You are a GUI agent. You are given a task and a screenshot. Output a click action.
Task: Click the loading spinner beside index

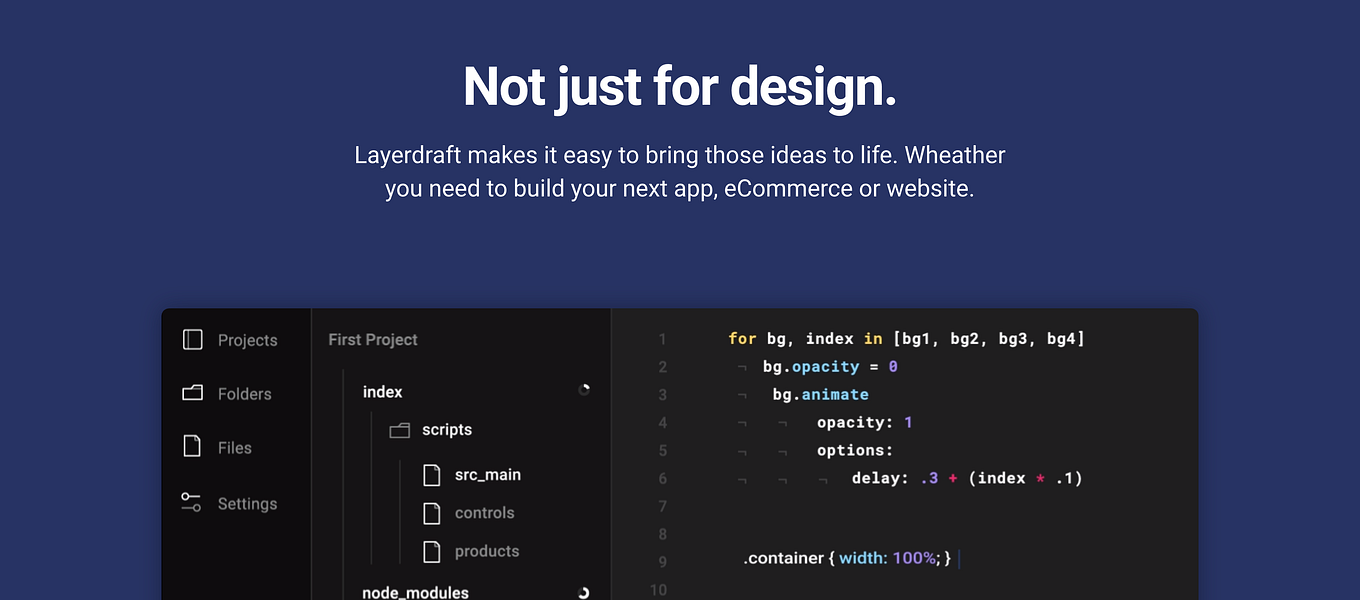[x=584, y=390]
